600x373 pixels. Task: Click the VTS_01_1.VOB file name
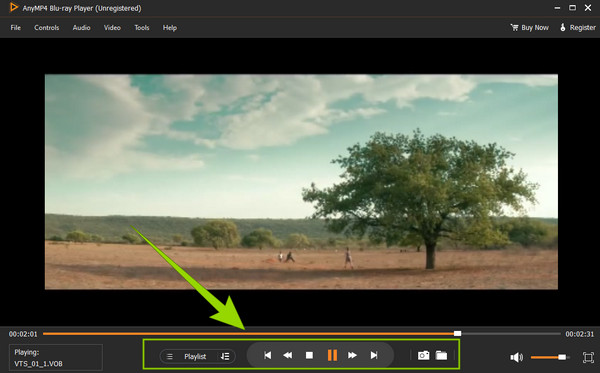point(38,363)
